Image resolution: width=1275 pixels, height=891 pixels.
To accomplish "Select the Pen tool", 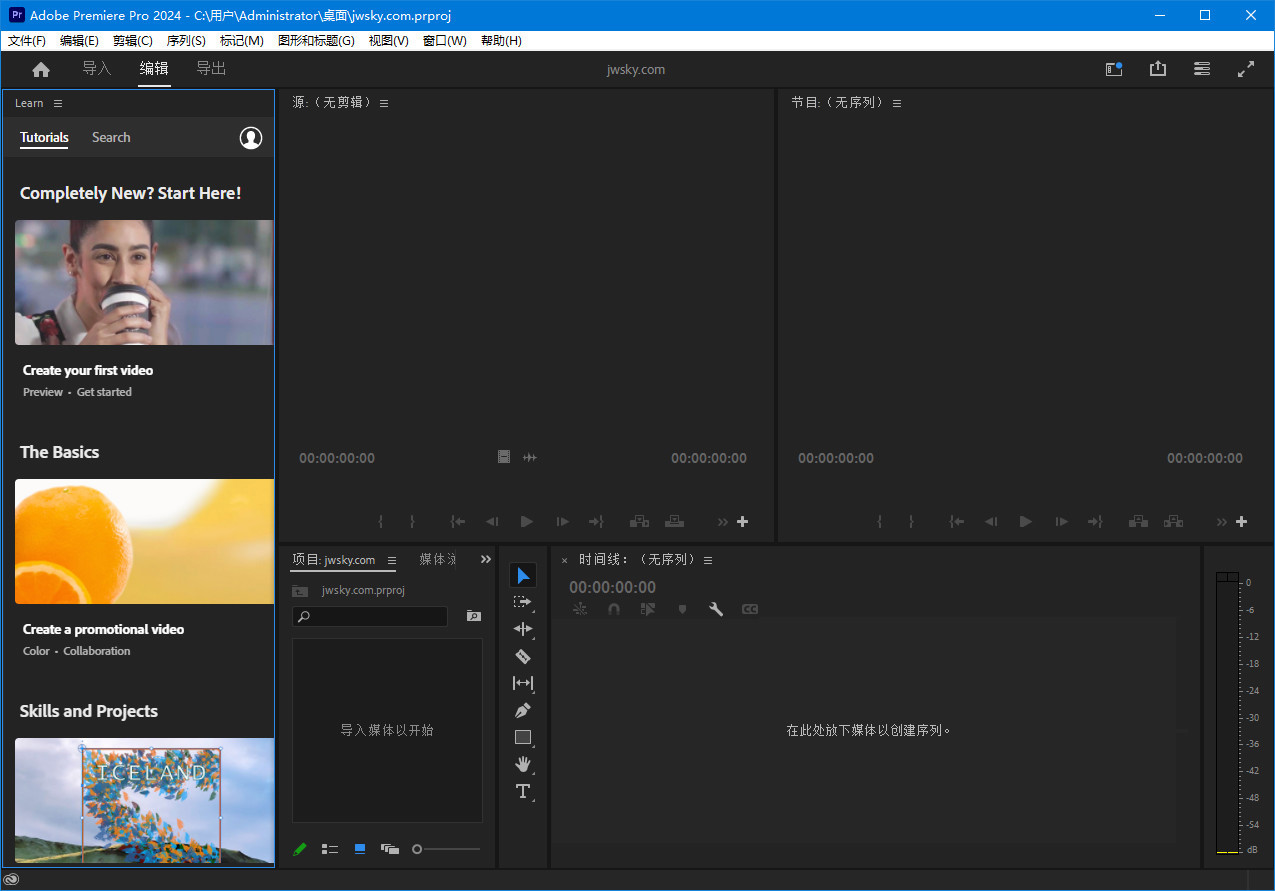I will point(522,710).
